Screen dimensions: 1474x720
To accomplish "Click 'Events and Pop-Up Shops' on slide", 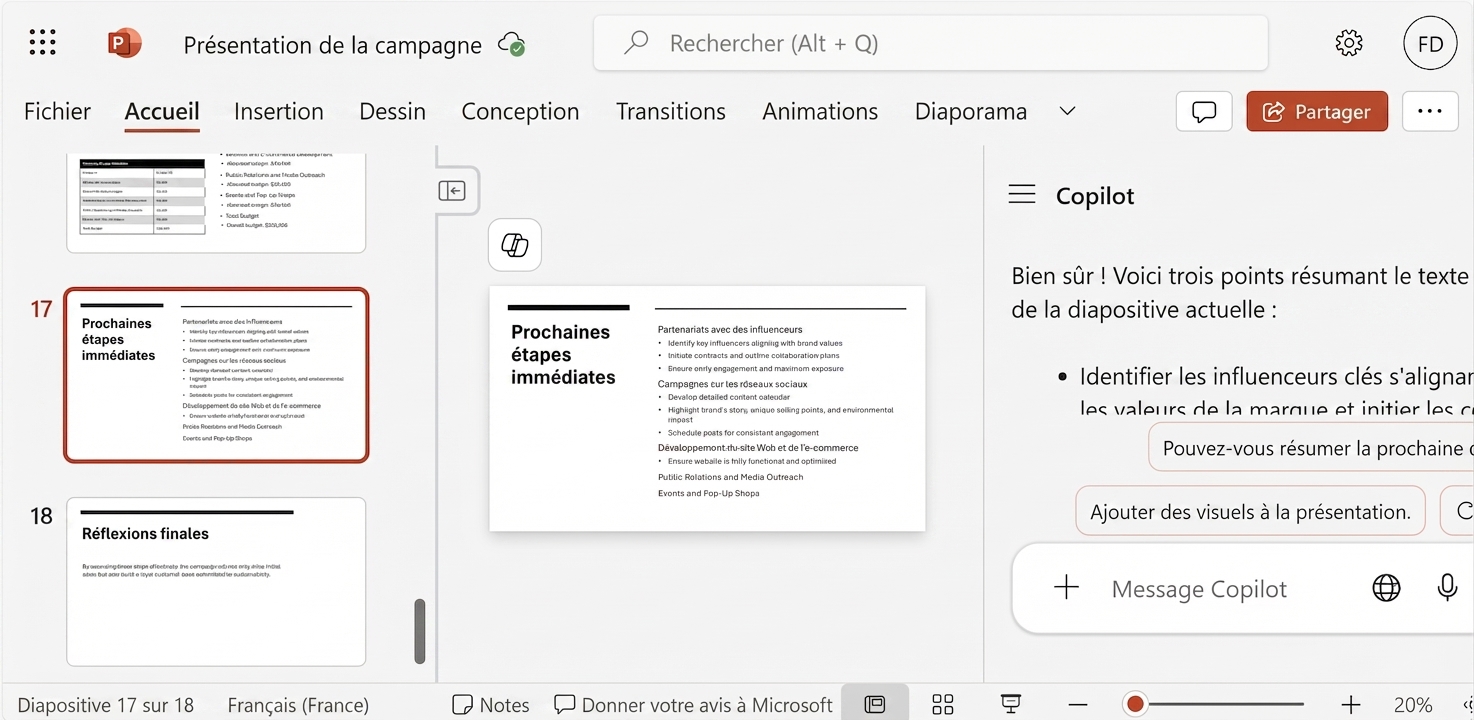I will pos(708,493).
